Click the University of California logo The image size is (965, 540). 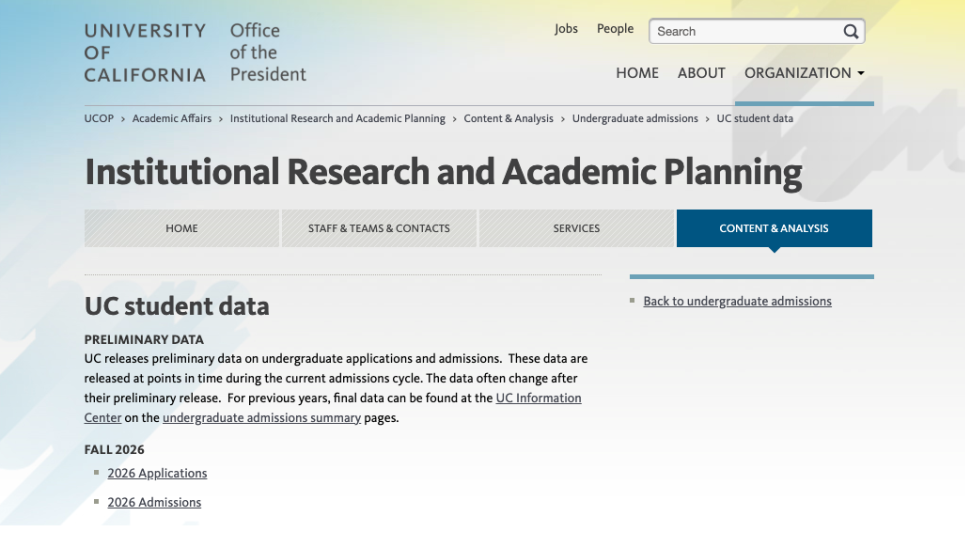[x=145, y=53]
